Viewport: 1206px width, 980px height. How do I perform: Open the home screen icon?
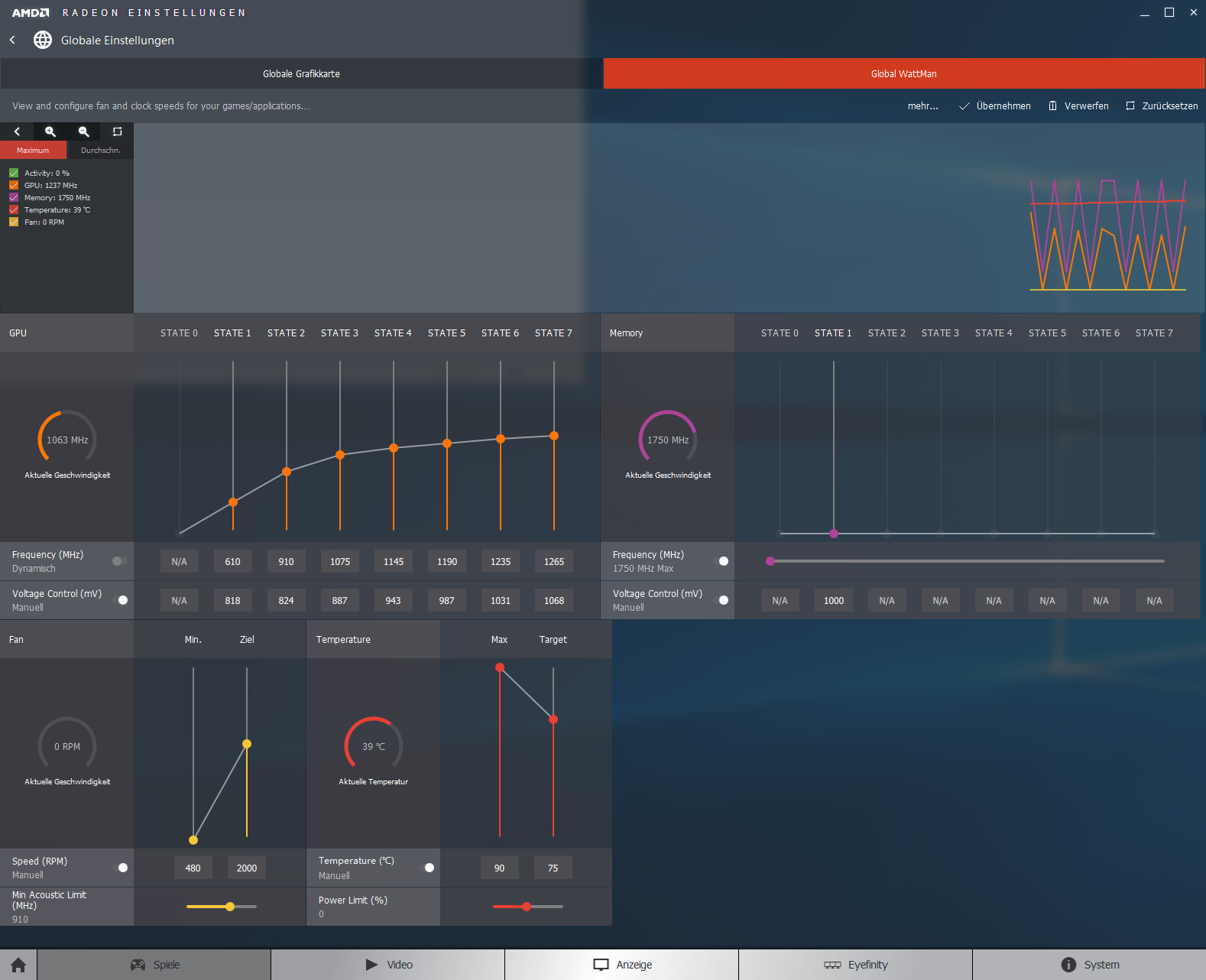[x=18, y=965]
